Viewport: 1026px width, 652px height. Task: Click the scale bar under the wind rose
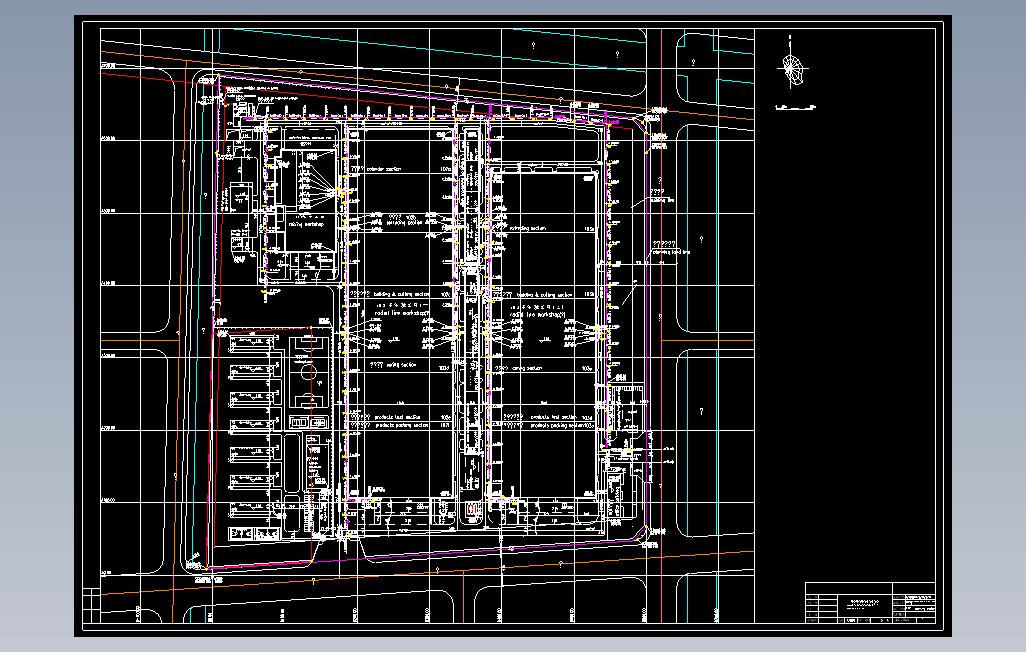[x=795, y=107]
